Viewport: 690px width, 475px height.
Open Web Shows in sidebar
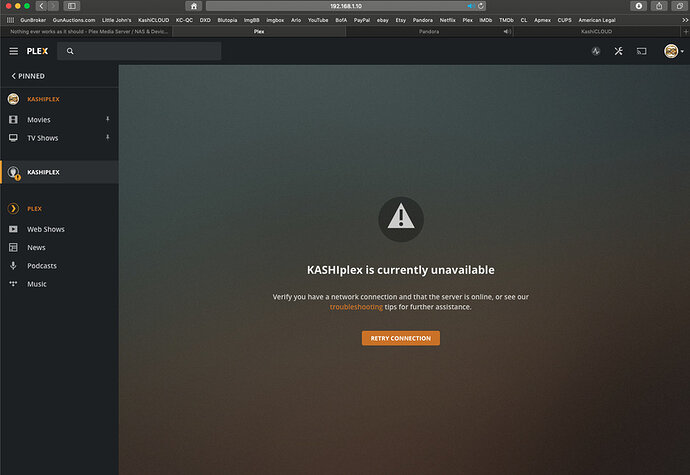[x=46, y=229]
